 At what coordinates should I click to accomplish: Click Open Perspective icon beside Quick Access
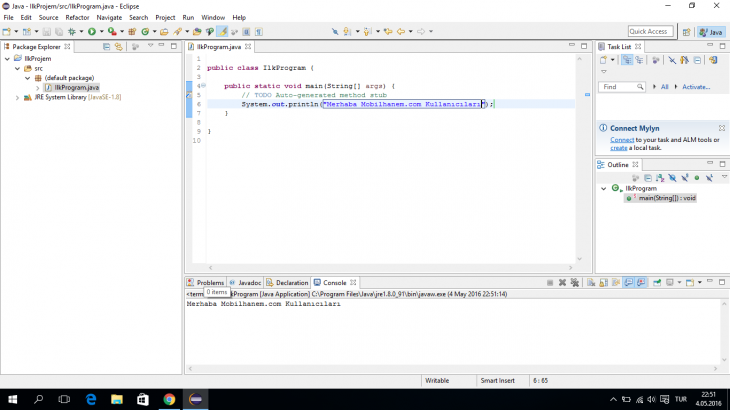point(686,32)
